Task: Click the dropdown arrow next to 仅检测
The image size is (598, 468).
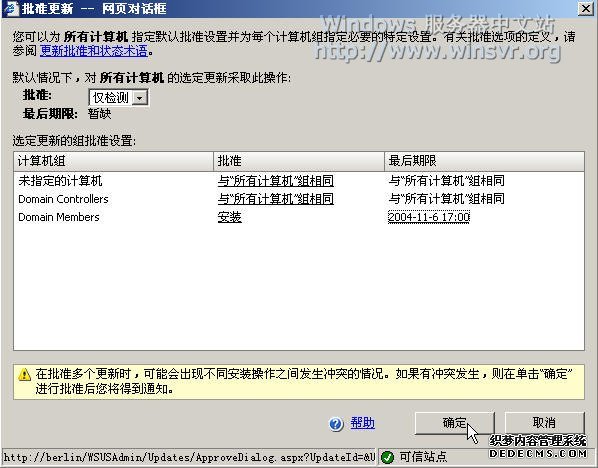Action: click(140, 98)
